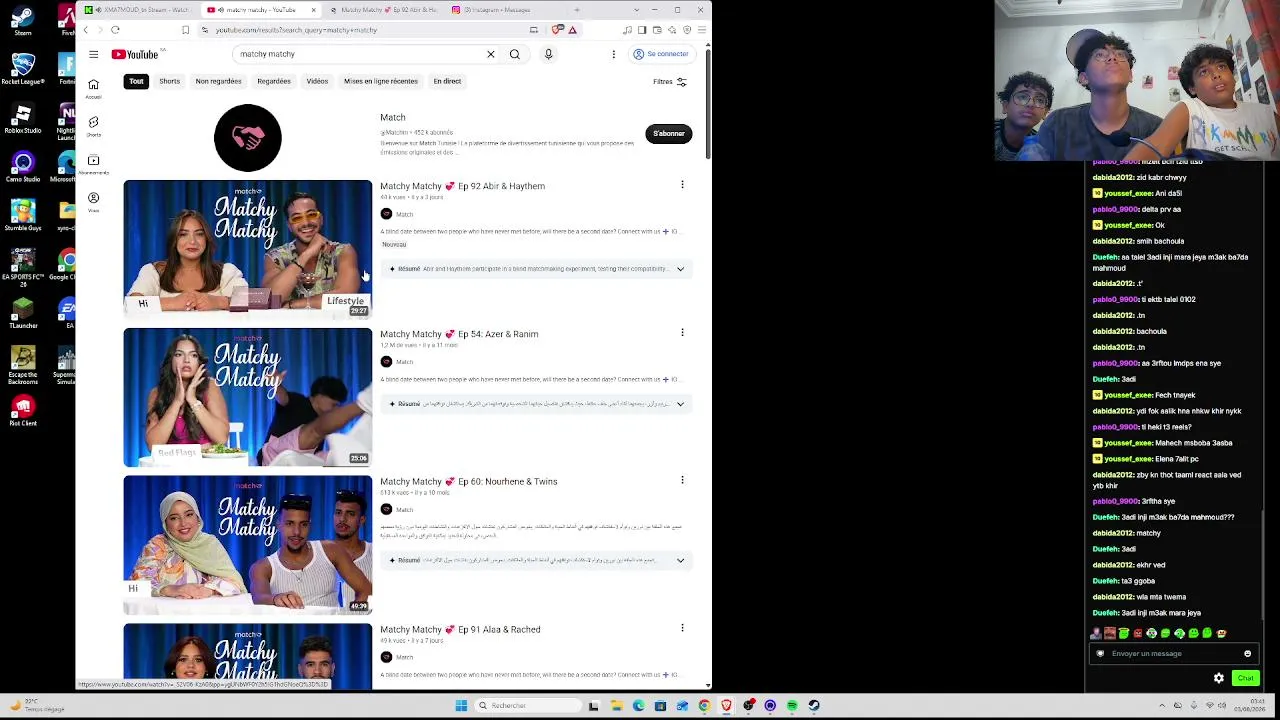1280x720 pixels.
Task: Open Rocket League desktop shortcut
Action: point(22,68)
